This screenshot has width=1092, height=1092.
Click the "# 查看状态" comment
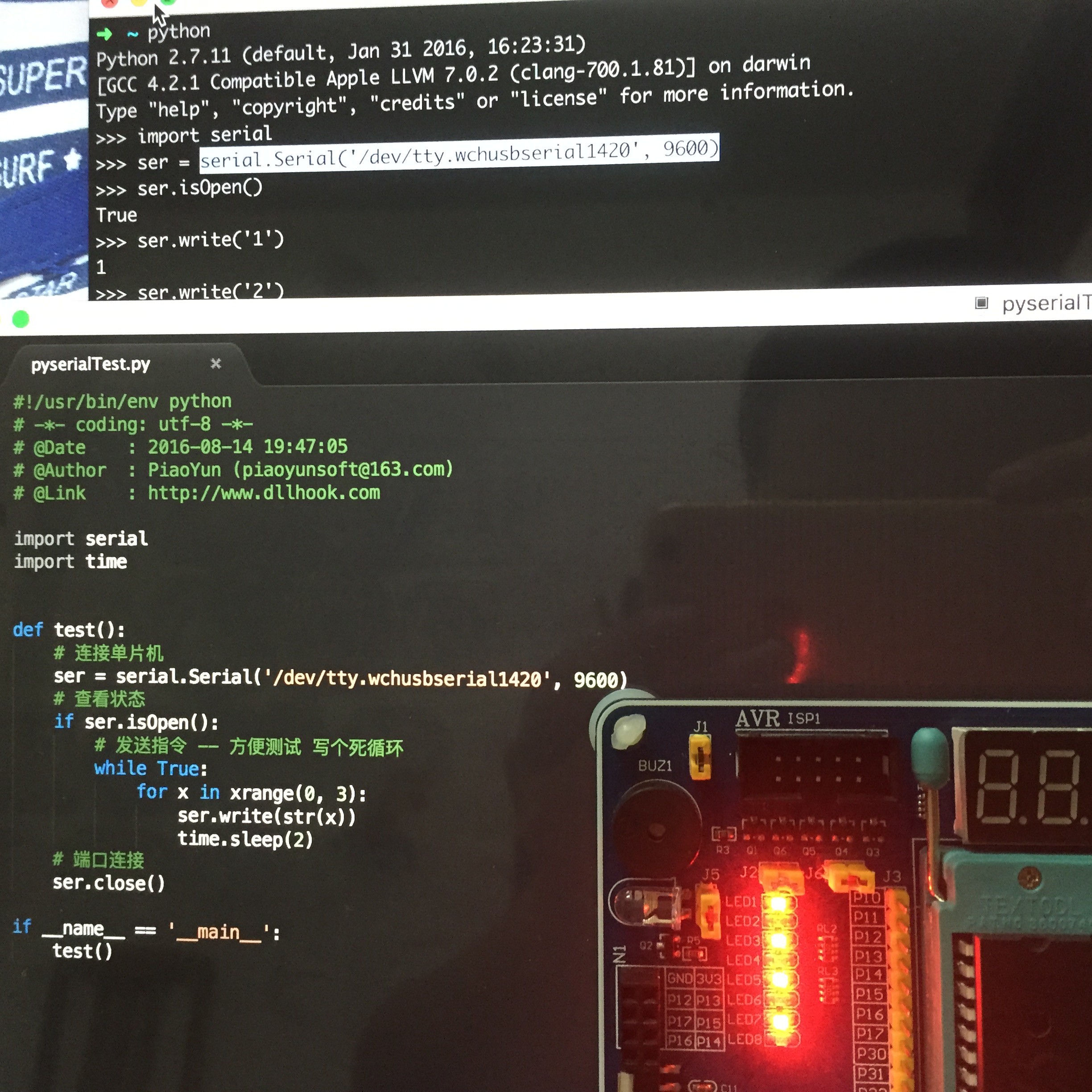99,699
